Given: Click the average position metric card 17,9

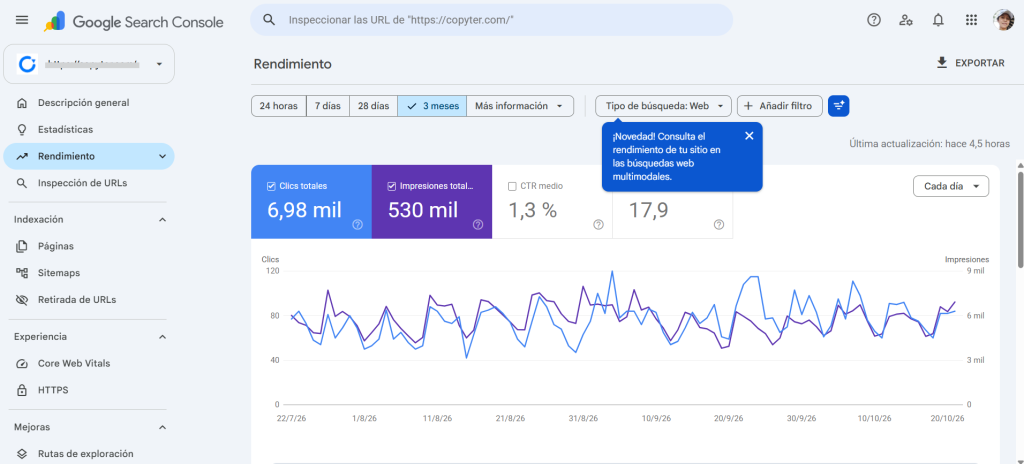Looking at the screenshot, I should coord(673,210).
